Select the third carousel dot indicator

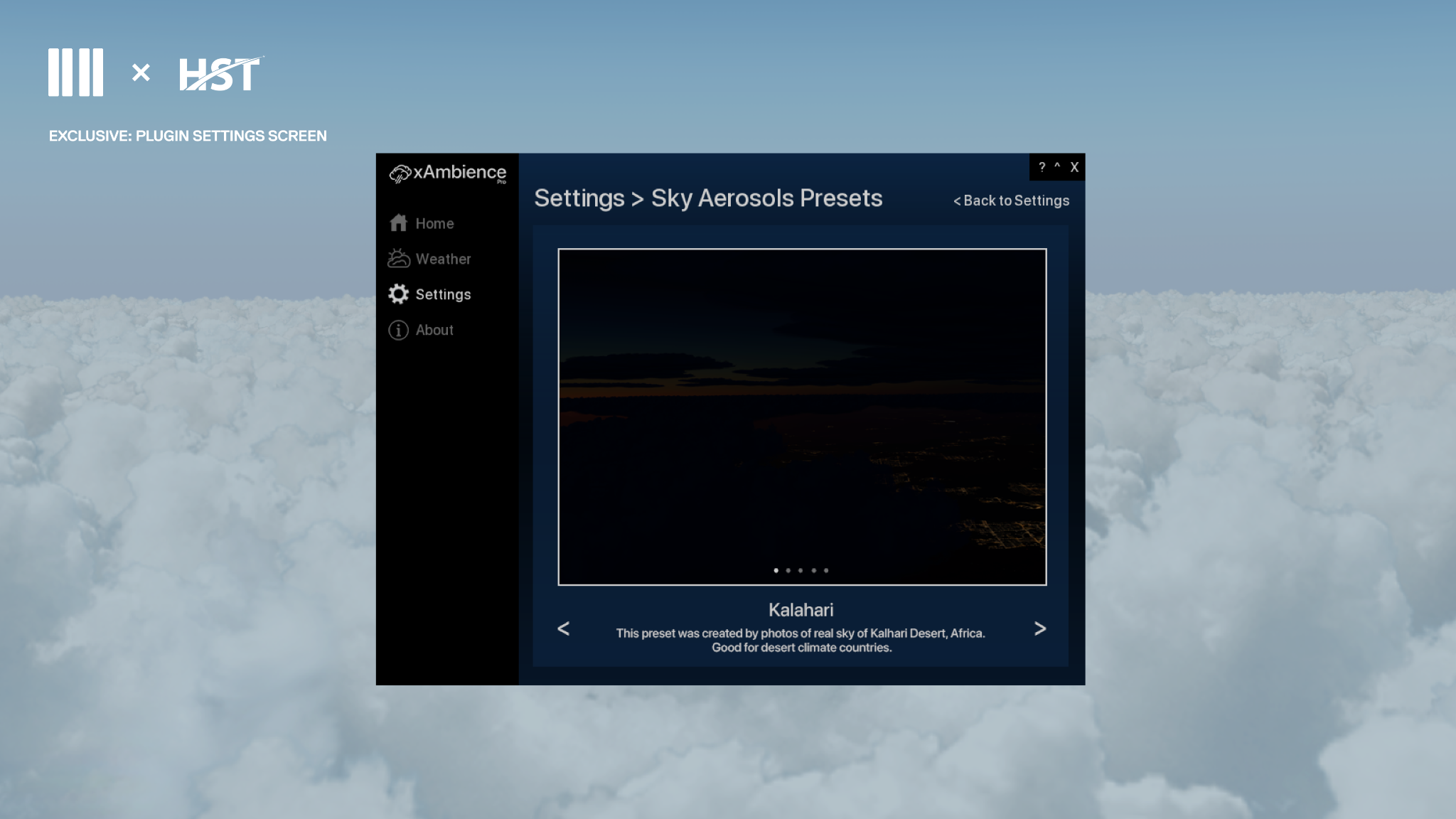pyautogui.click(x=801, y=570)
